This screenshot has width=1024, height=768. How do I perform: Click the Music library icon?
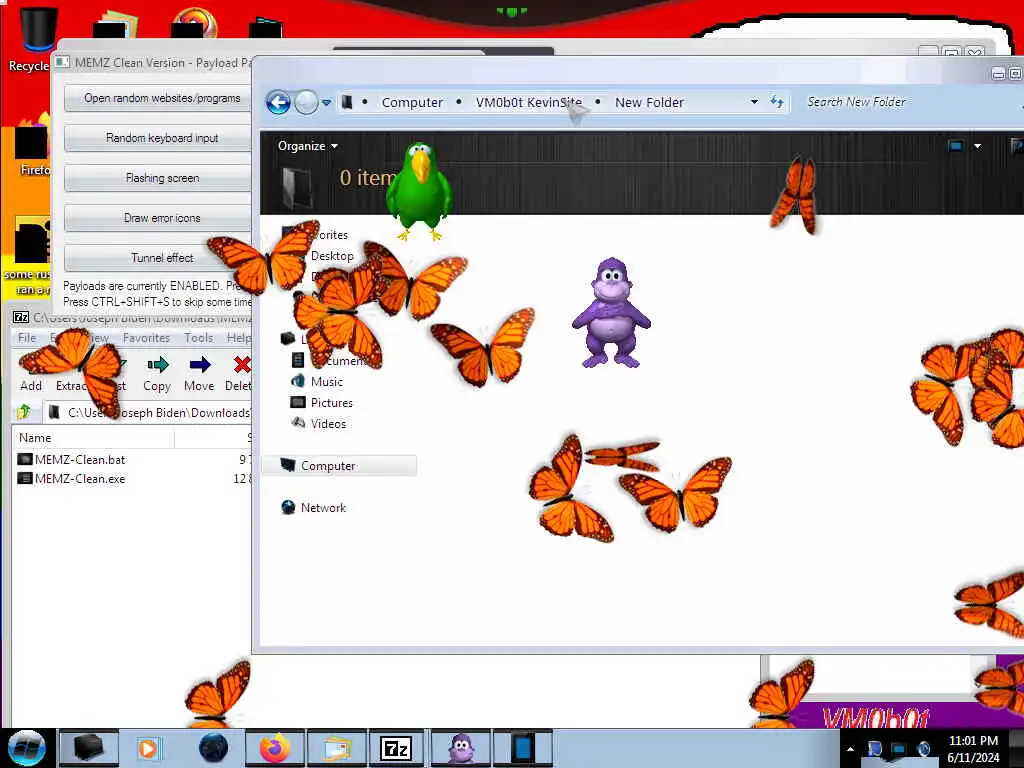click(x=298, y=381)
